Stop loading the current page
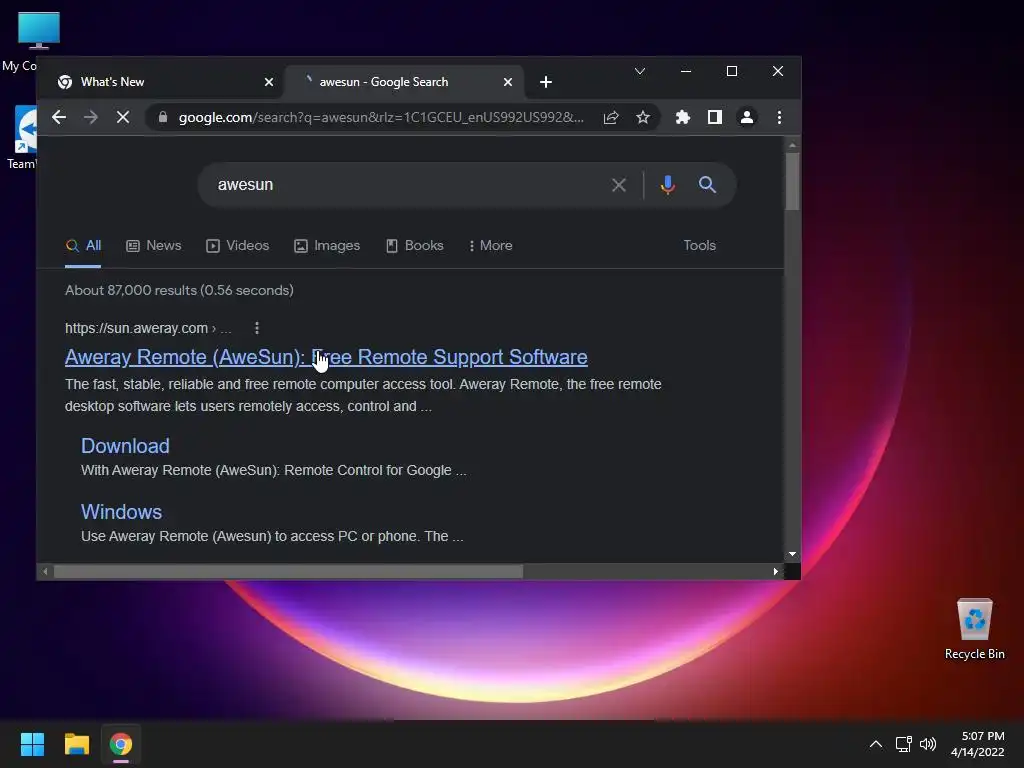1024x768 pixels. [x=123, y=118]
